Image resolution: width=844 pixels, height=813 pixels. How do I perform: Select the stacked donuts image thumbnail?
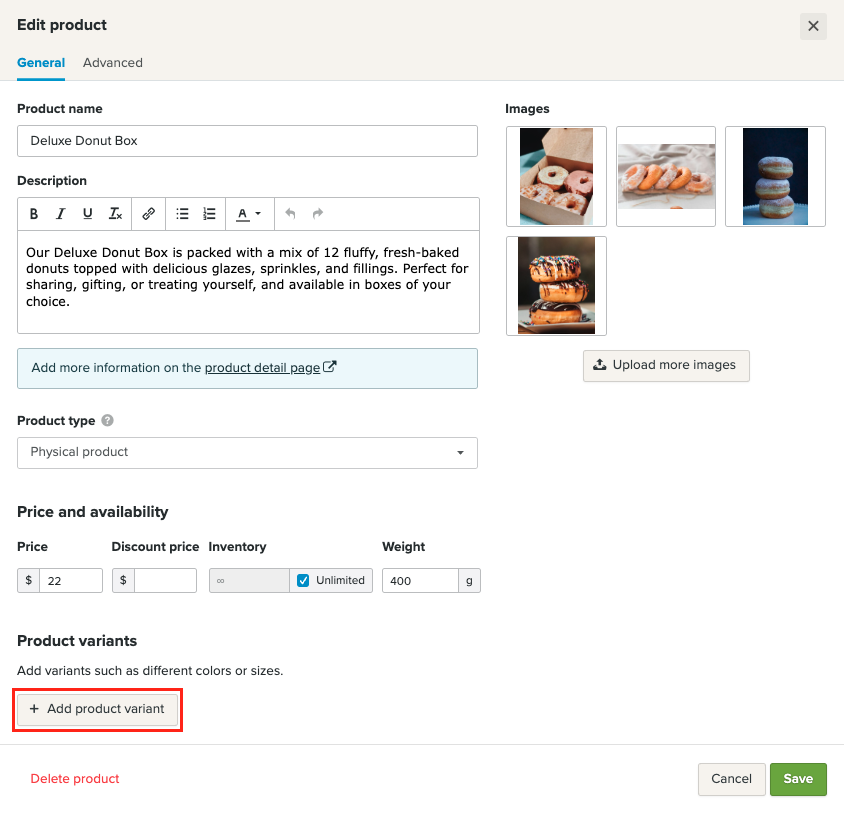point(556,286)
